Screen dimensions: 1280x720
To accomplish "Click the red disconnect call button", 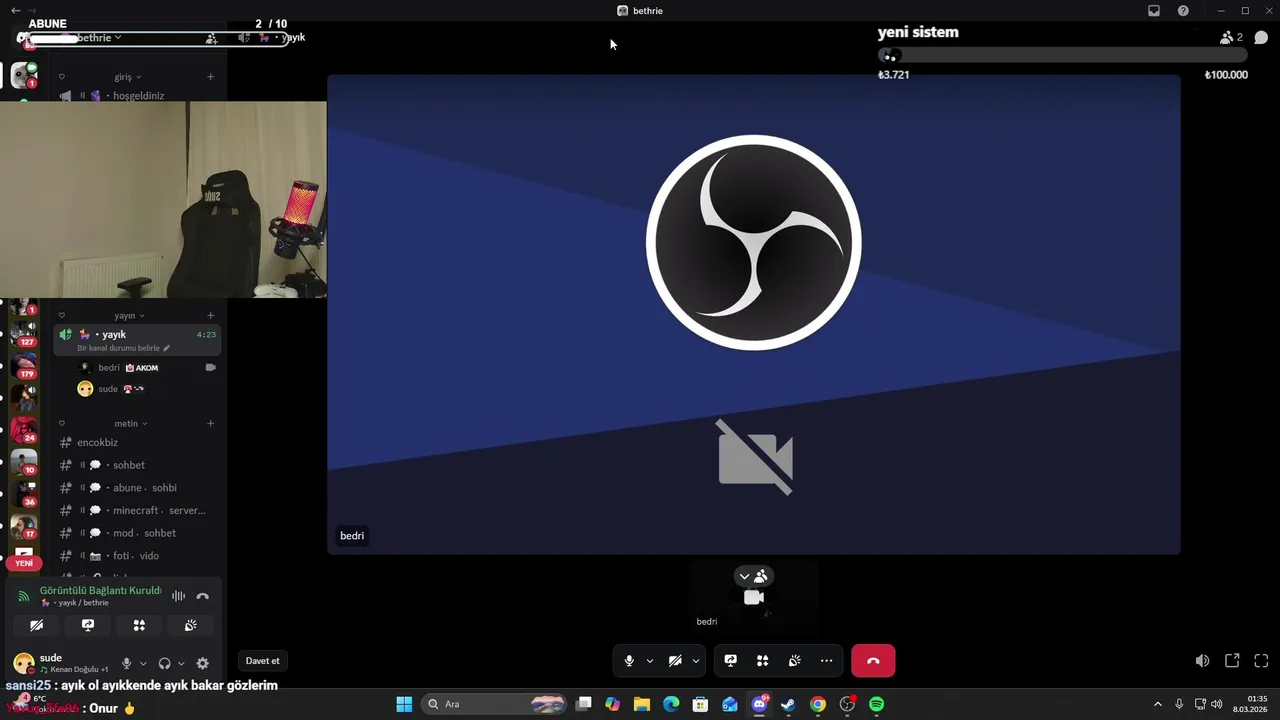I will (873, 661).
